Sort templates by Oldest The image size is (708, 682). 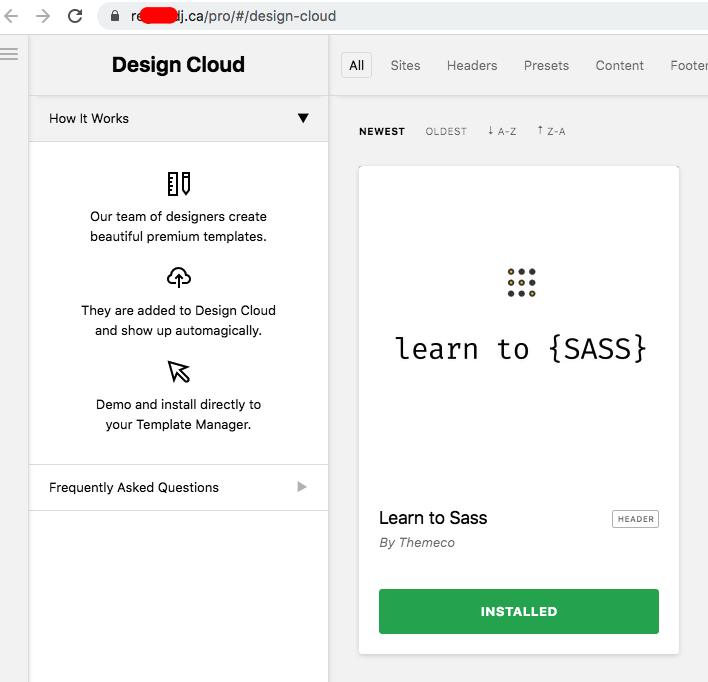point(446,131)
